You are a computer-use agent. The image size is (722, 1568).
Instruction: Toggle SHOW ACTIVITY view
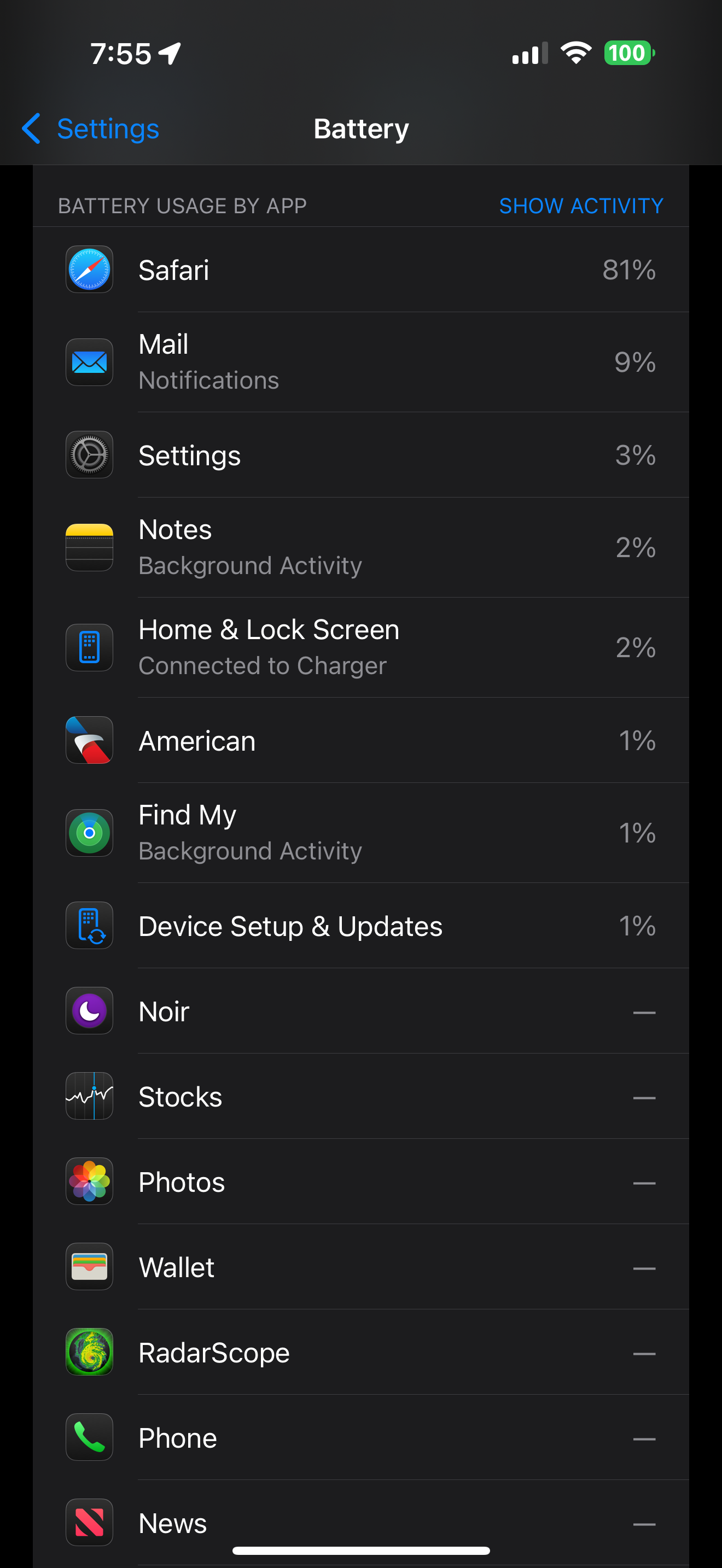coord(581,206)
